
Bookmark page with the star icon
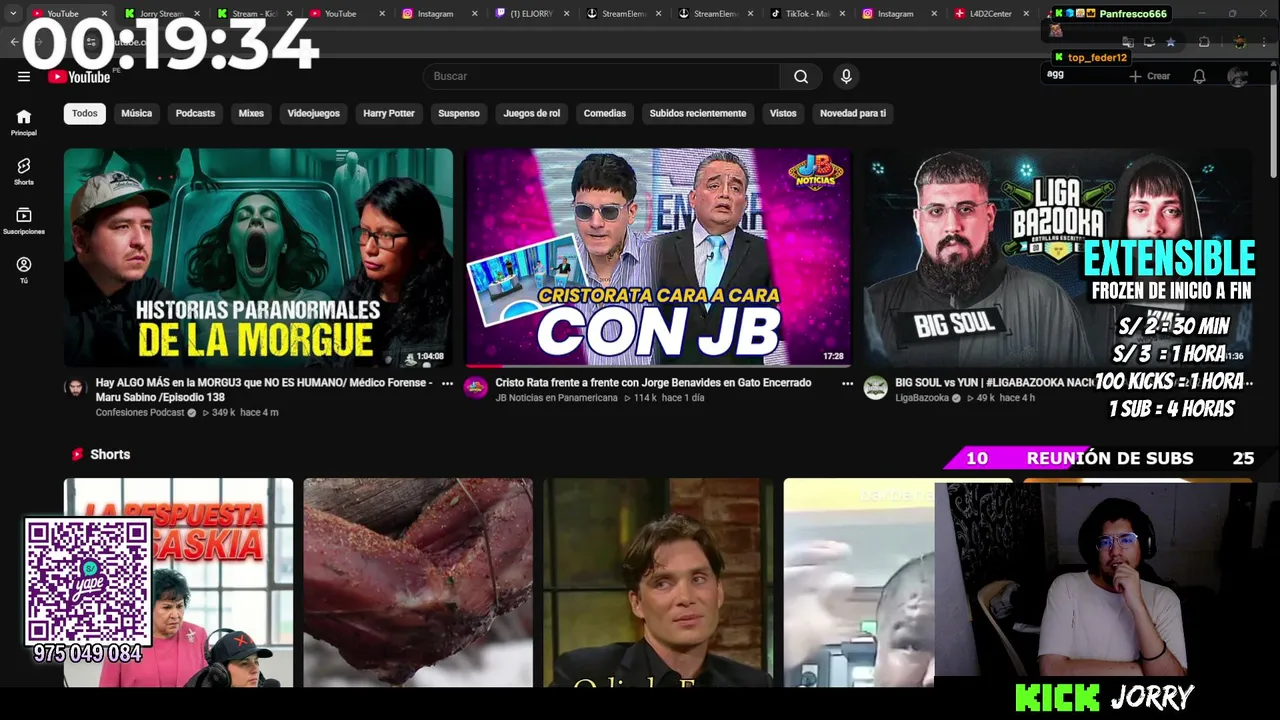point(1170,42)
